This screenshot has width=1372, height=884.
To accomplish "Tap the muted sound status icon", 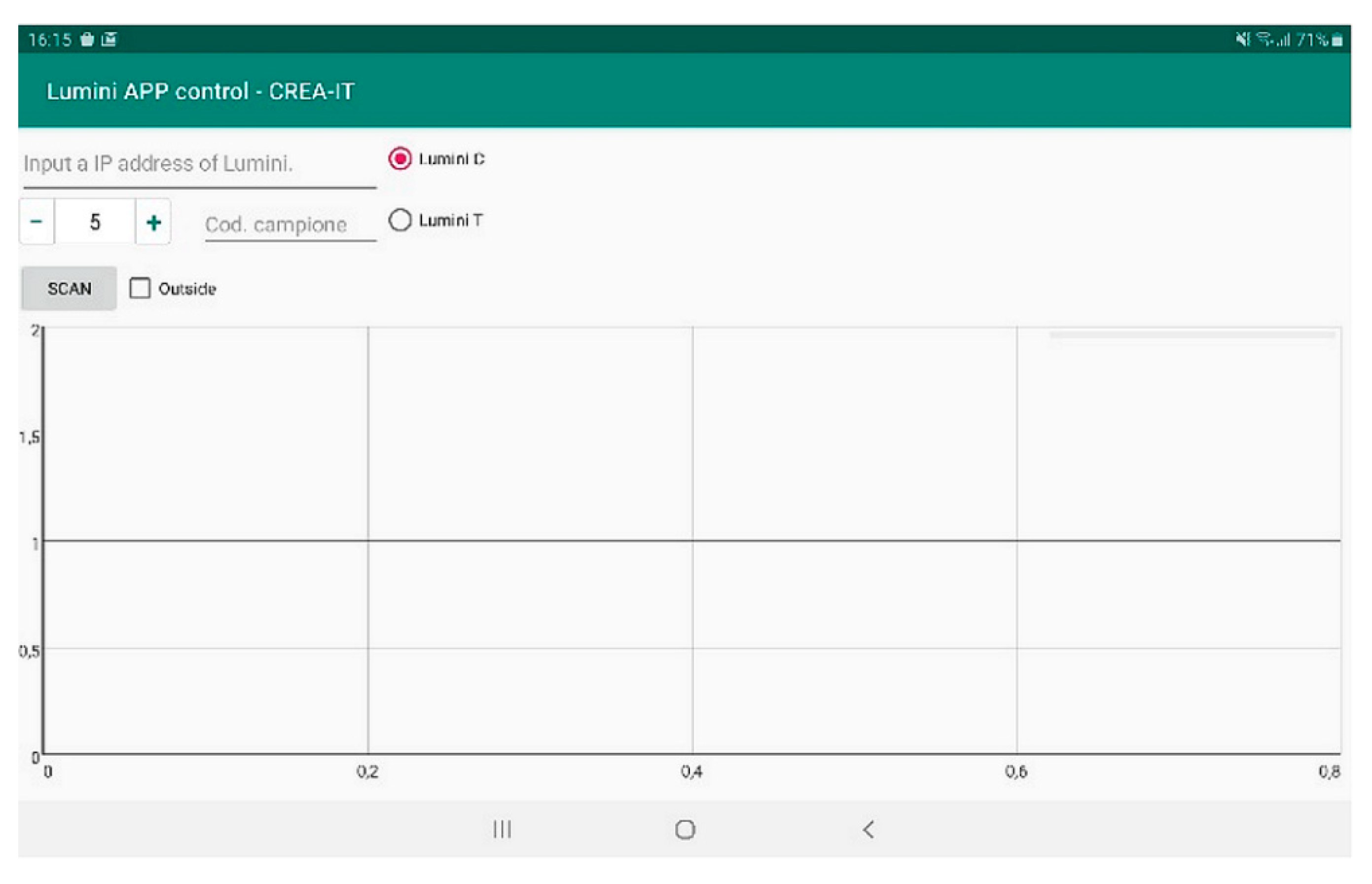I will pos(1242,39).
